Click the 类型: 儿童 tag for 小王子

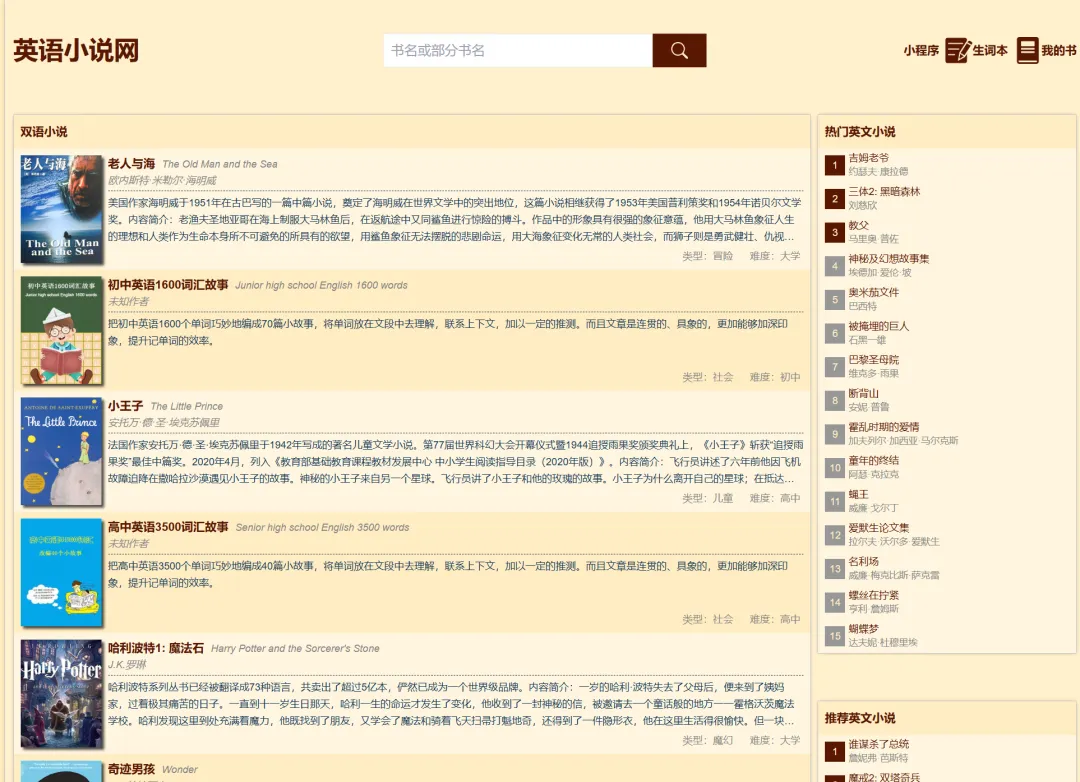707,498
